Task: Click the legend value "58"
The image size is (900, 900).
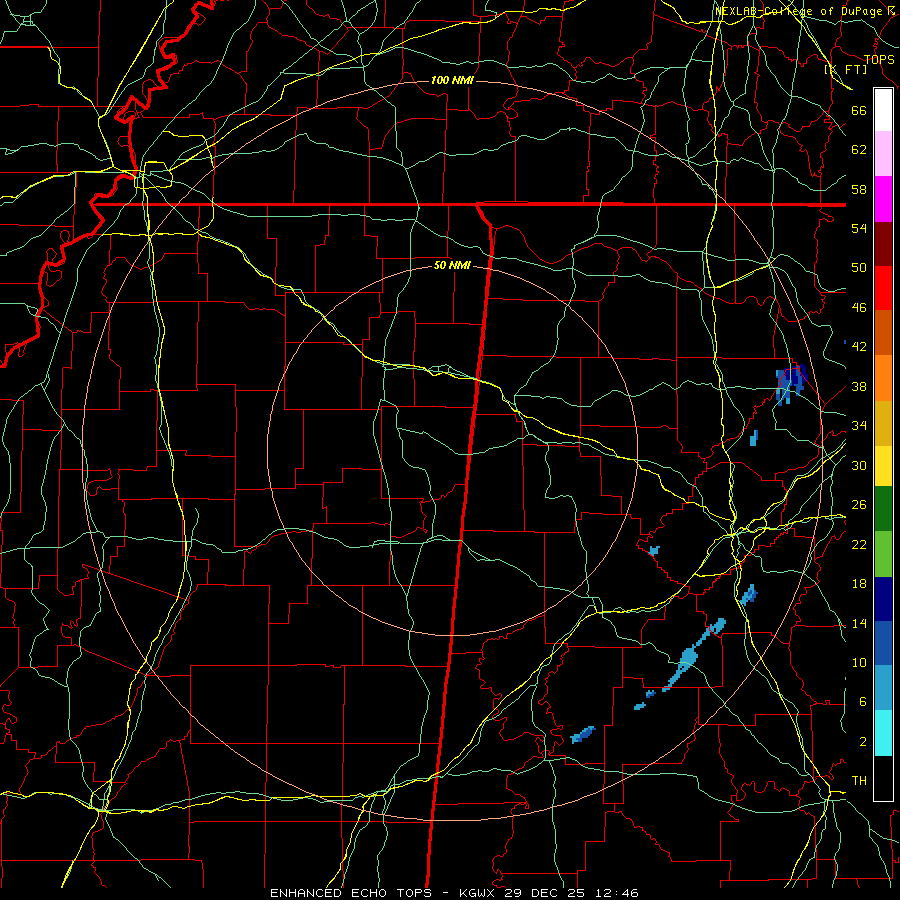Action: 859,189
